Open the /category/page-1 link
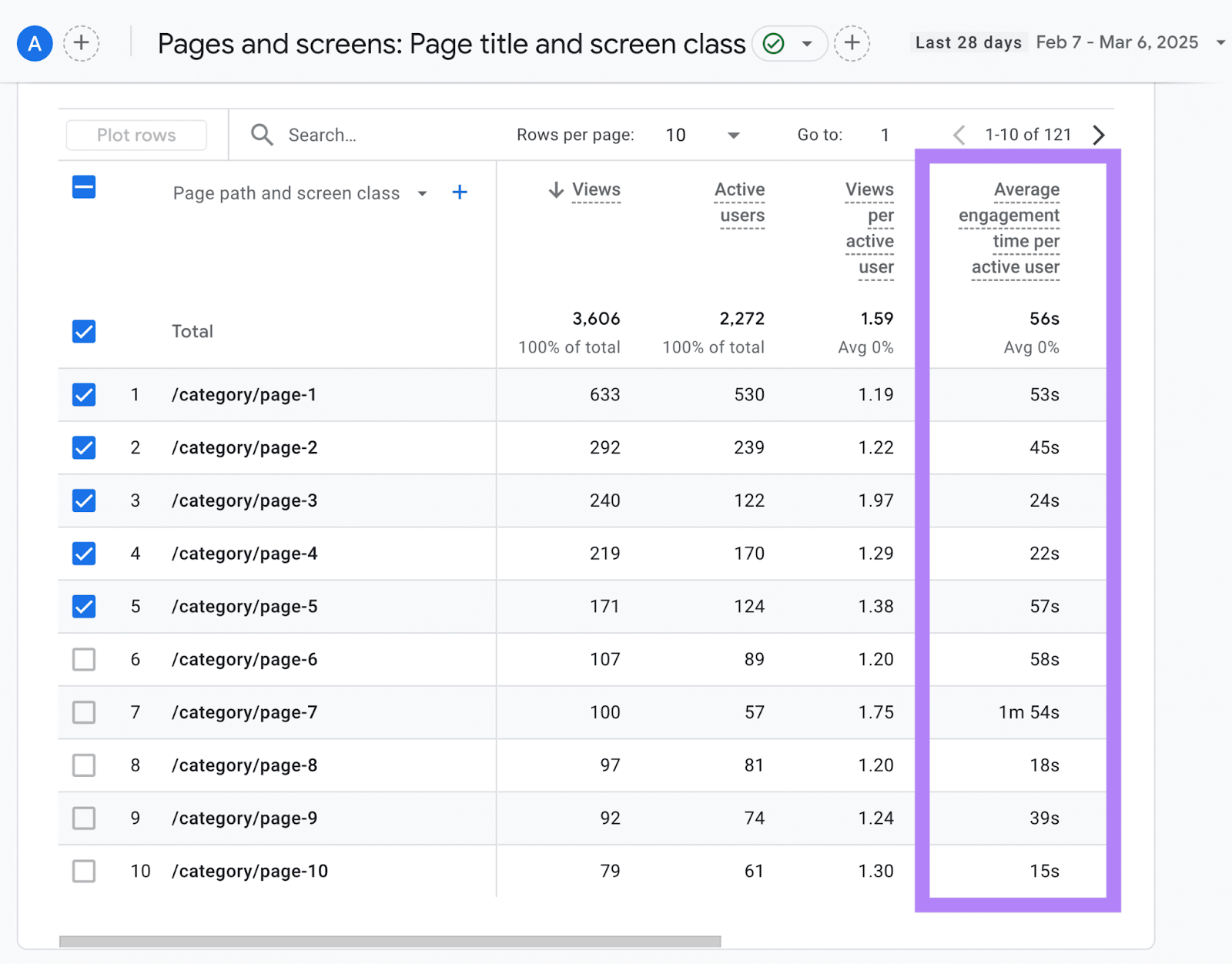The height and width of the screenshot is (964, 1232). click(243, 395)
